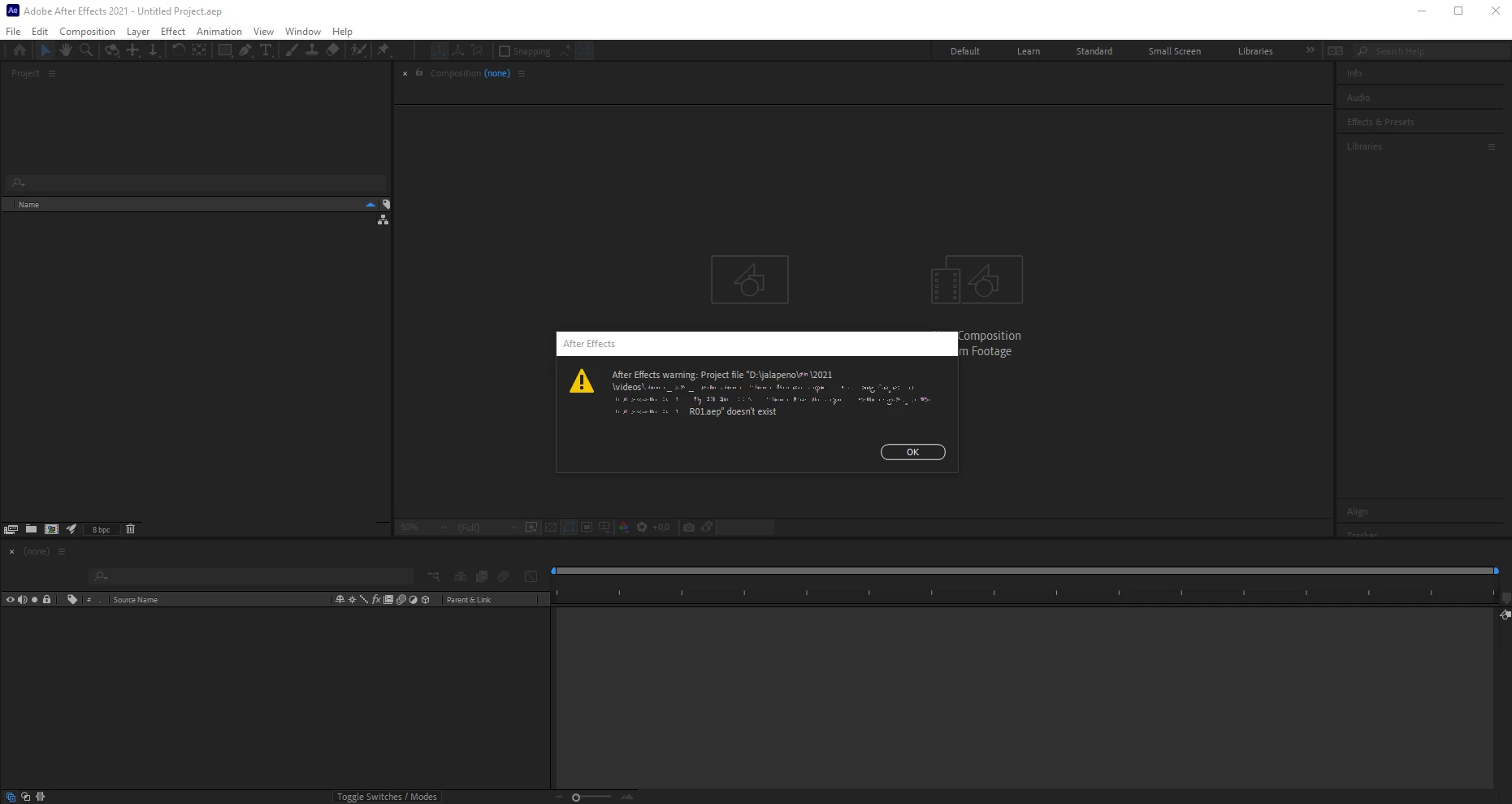Screen dimensions: 1512x804
Task: Open the Effects & Presets panel
Action: [1380, 122]
